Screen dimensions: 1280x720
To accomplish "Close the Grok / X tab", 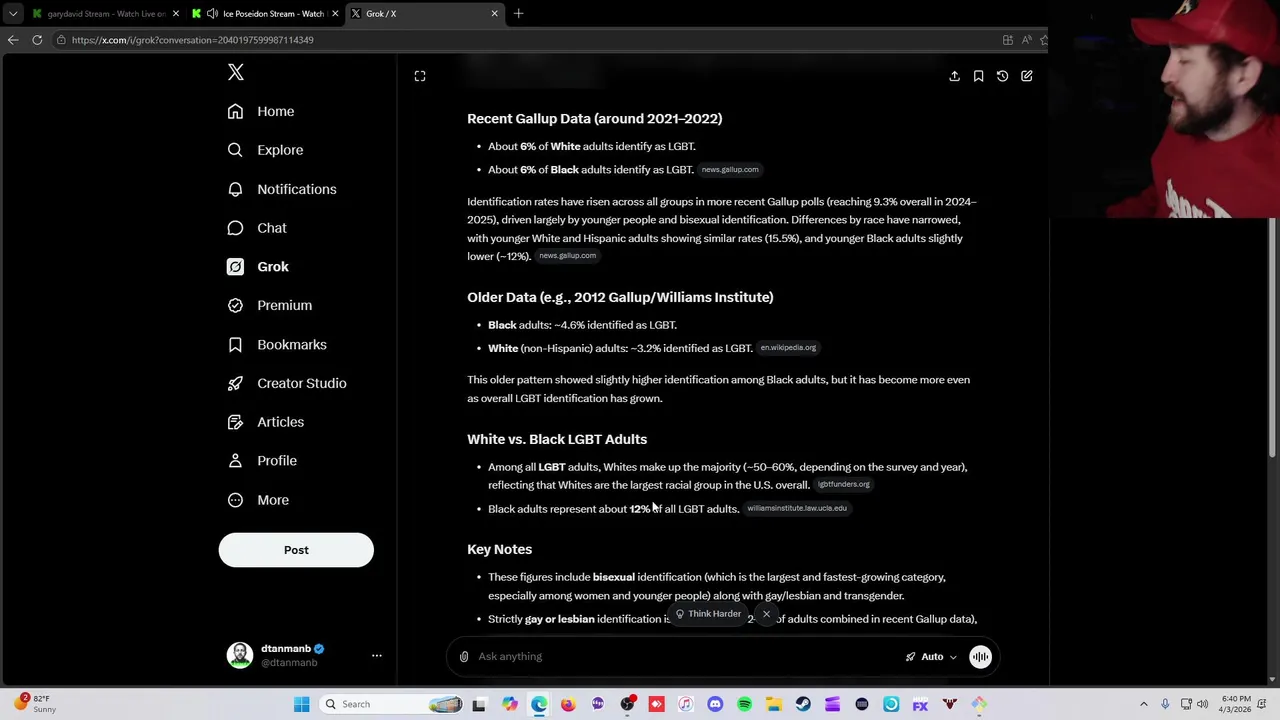I will pyautogui.click(x=494, y=14).
